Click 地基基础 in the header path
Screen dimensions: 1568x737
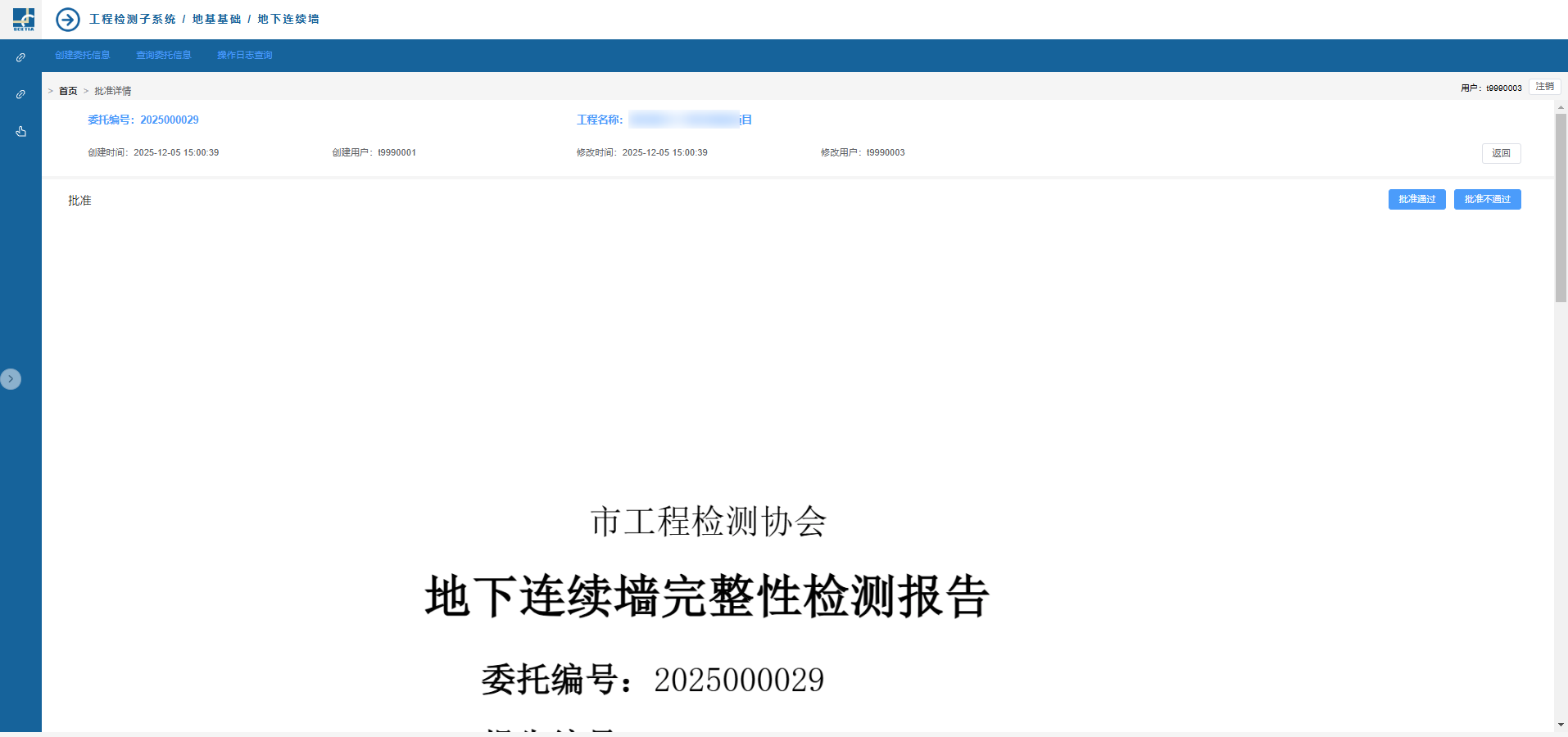pyautogui.click(x=216, y=20)
